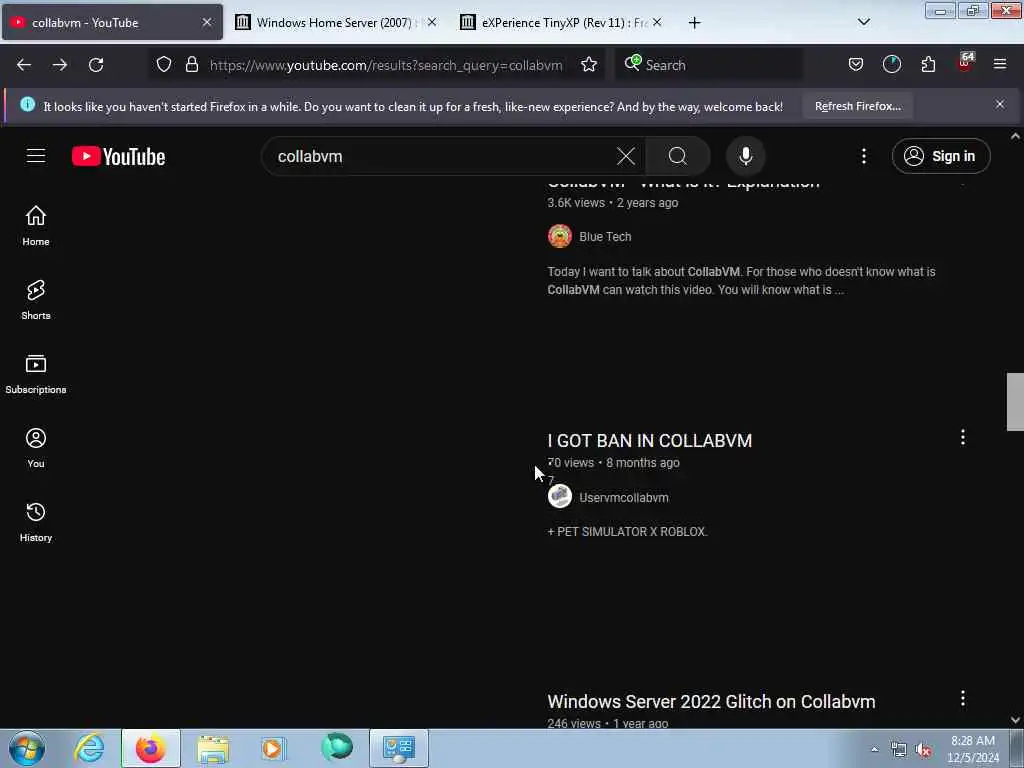1024x768 pixels.
Task: Open Subscriptions in YouTube sidebar
Action: click(x=36, y=374)
